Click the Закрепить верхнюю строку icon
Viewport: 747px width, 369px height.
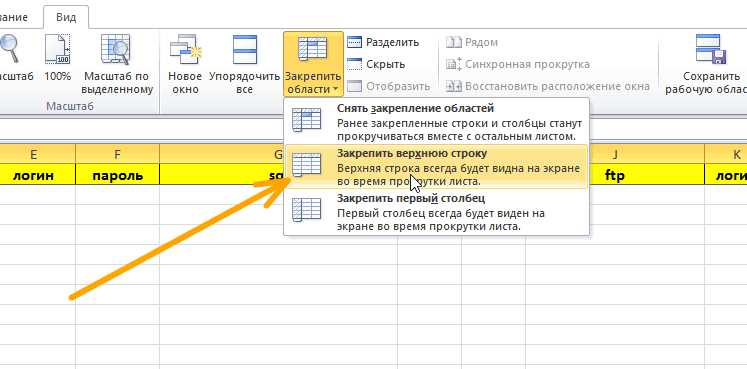[307, 165]
